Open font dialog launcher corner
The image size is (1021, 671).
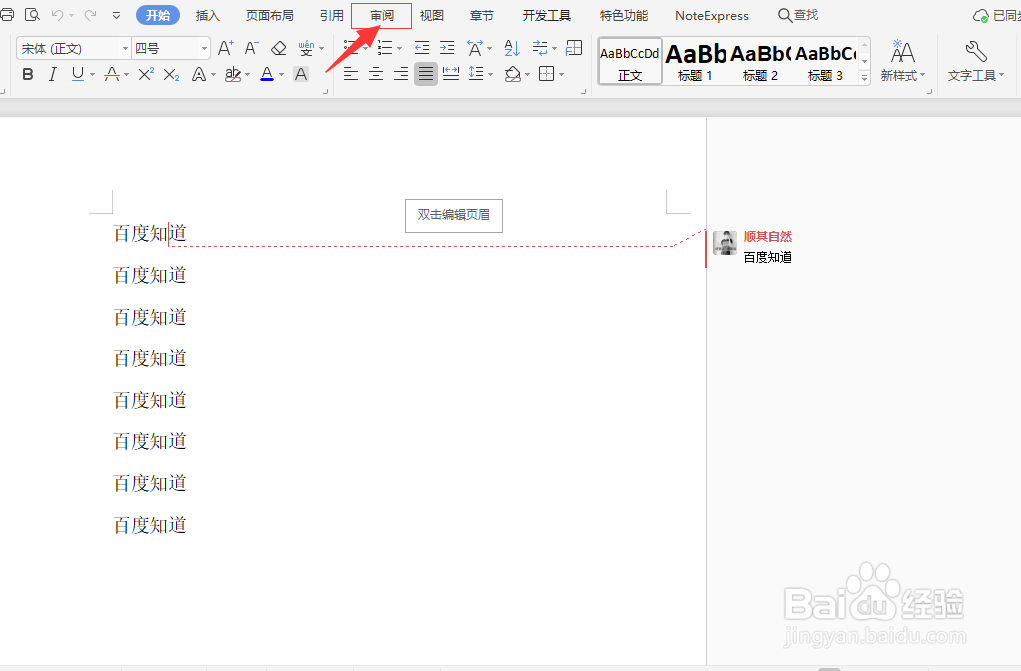click(326, 92)
